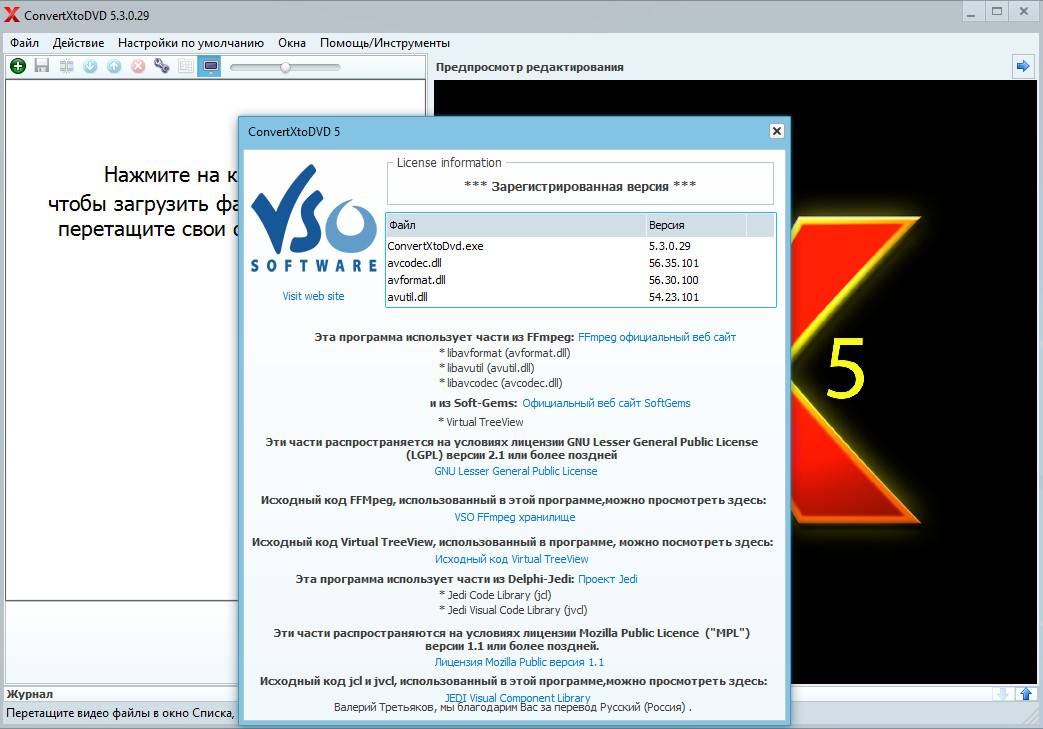
Task: Click the save project floppy icon
Action: (x=42, y=66)
